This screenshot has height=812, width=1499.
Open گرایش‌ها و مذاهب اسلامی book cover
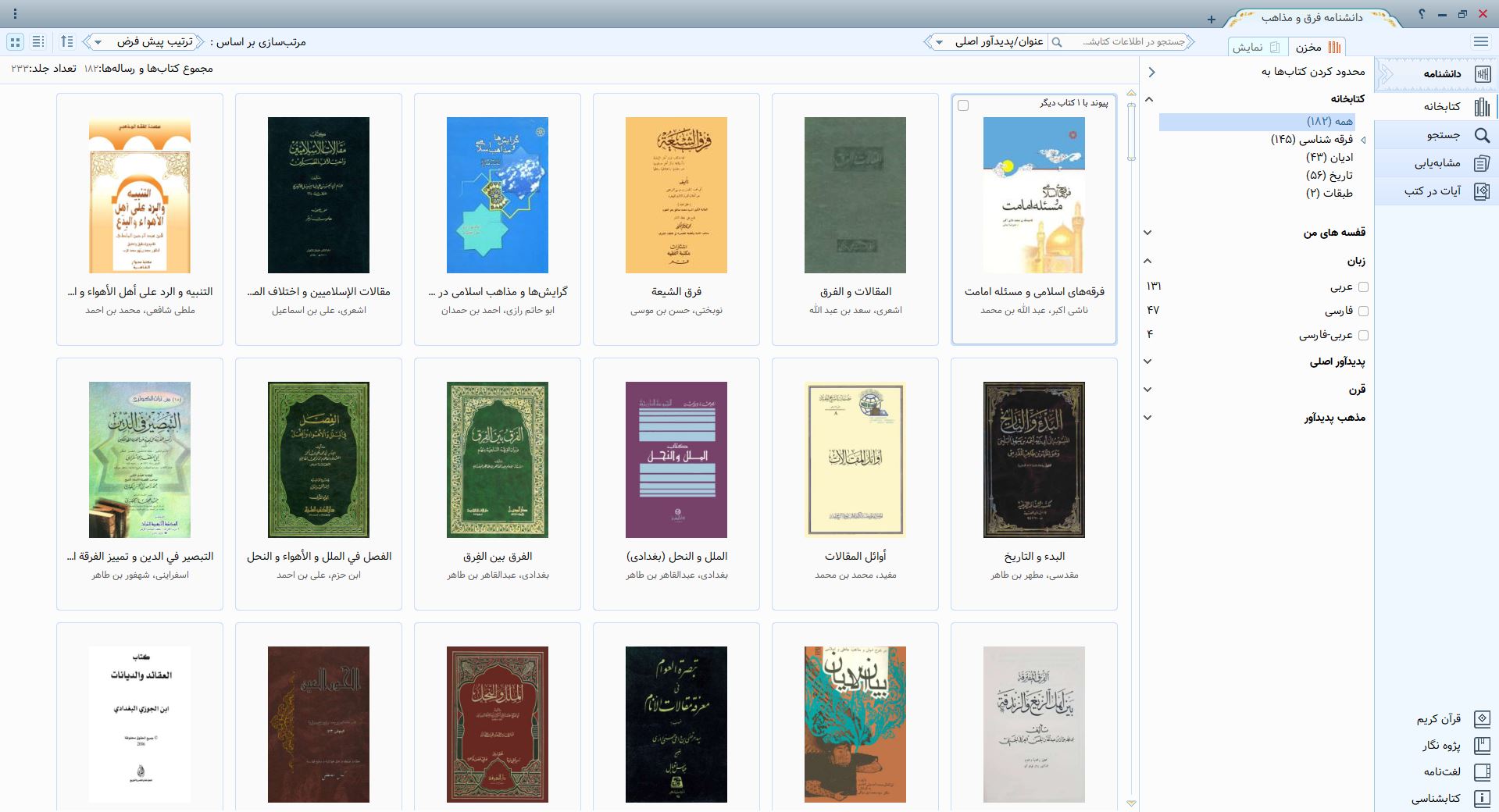pos(498,195)
